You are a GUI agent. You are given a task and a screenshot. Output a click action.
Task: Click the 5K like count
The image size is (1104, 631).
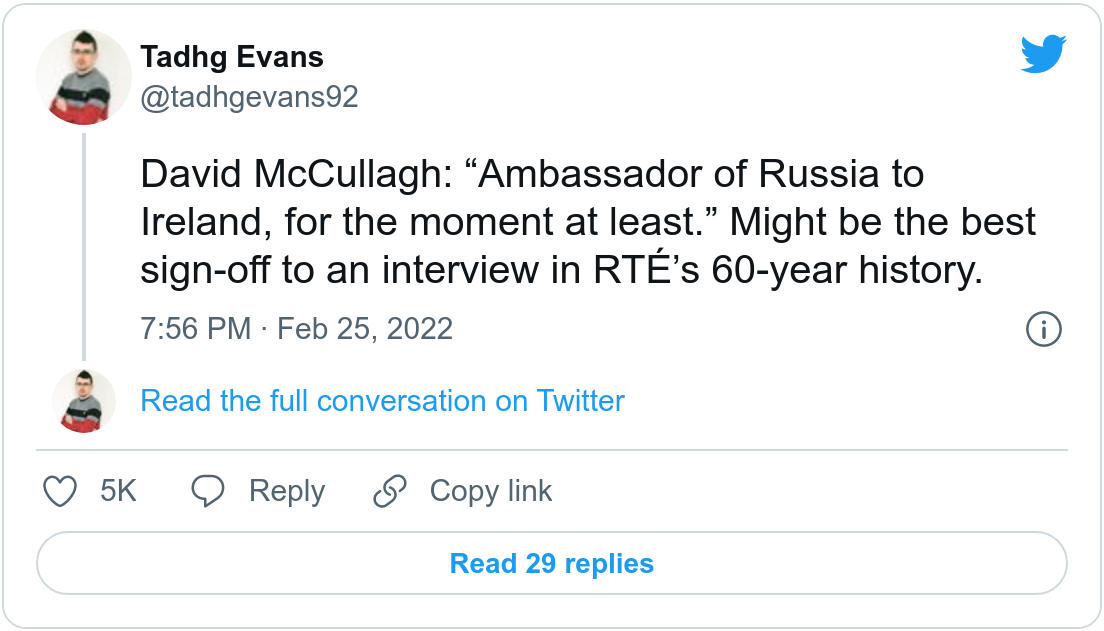(118, 491)
